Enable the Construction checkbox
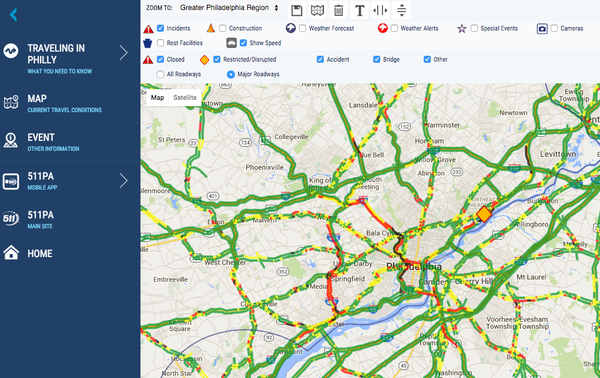 [223, 28]
